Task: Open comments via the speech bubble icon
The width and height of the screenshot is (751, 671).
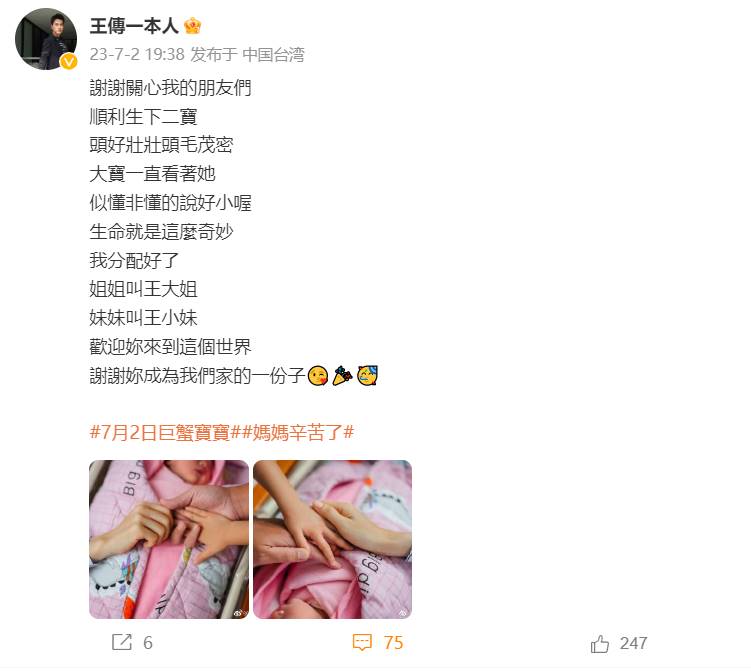Action: pos(362,642)
